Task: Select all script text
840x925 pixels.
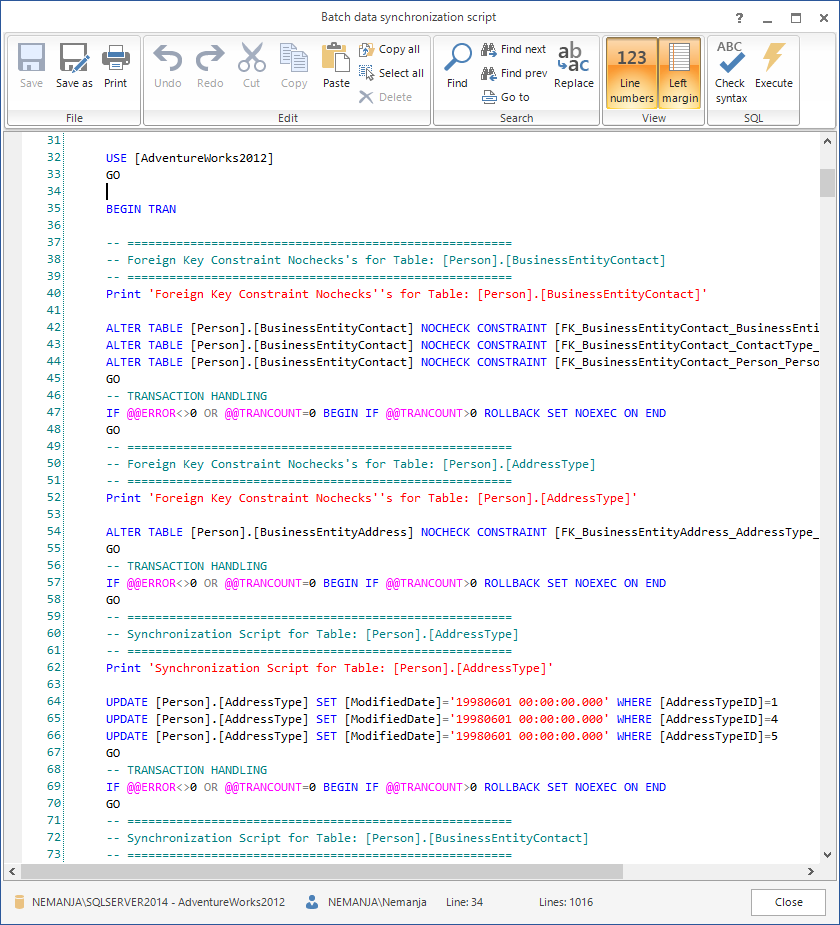Action: pyautogui.click(x=391, y=73)
